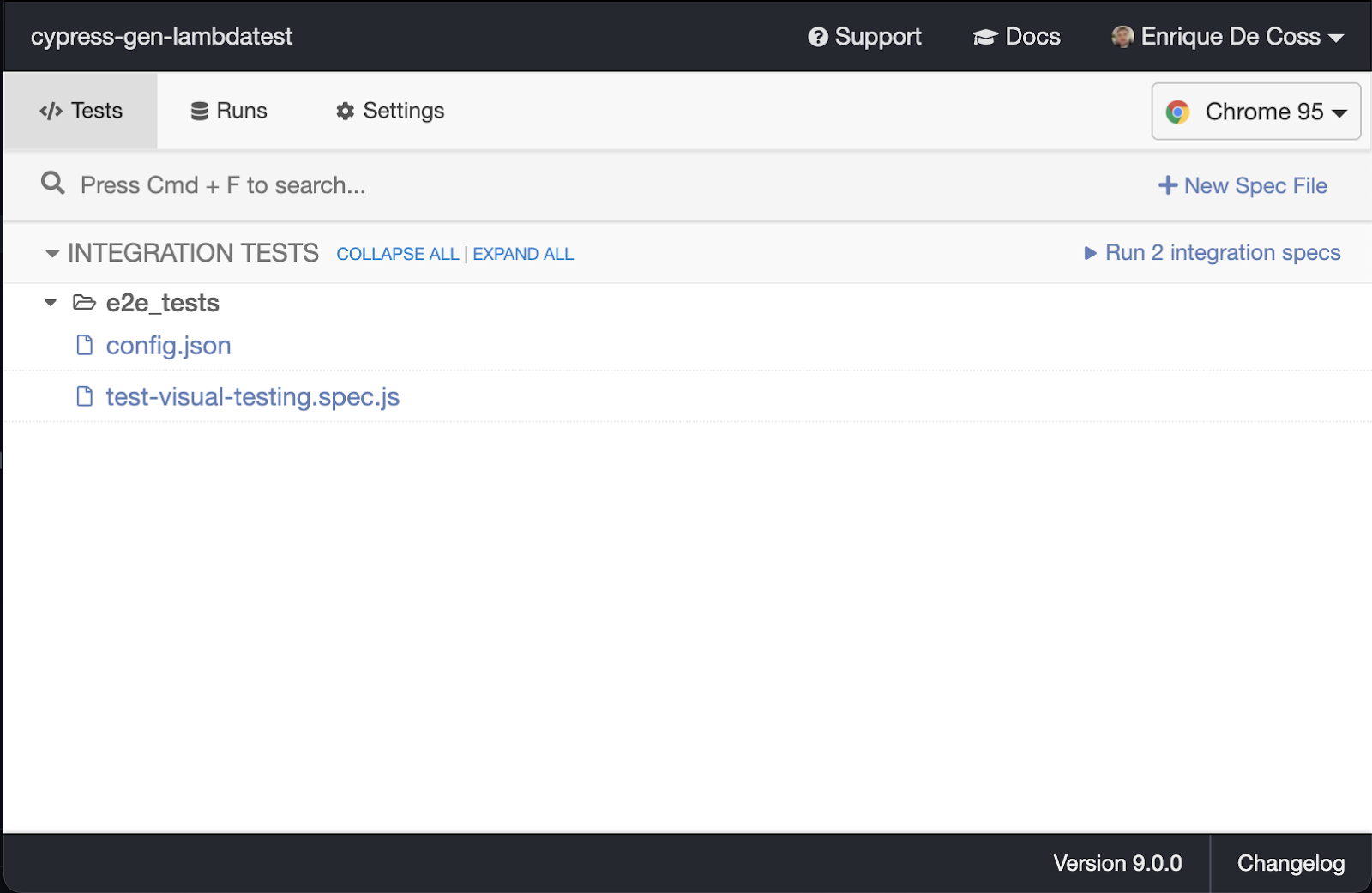Open the Chrome 95 browser dropdown
The width and height of the screenshot is (1372, 893).
pos(1255,112)
